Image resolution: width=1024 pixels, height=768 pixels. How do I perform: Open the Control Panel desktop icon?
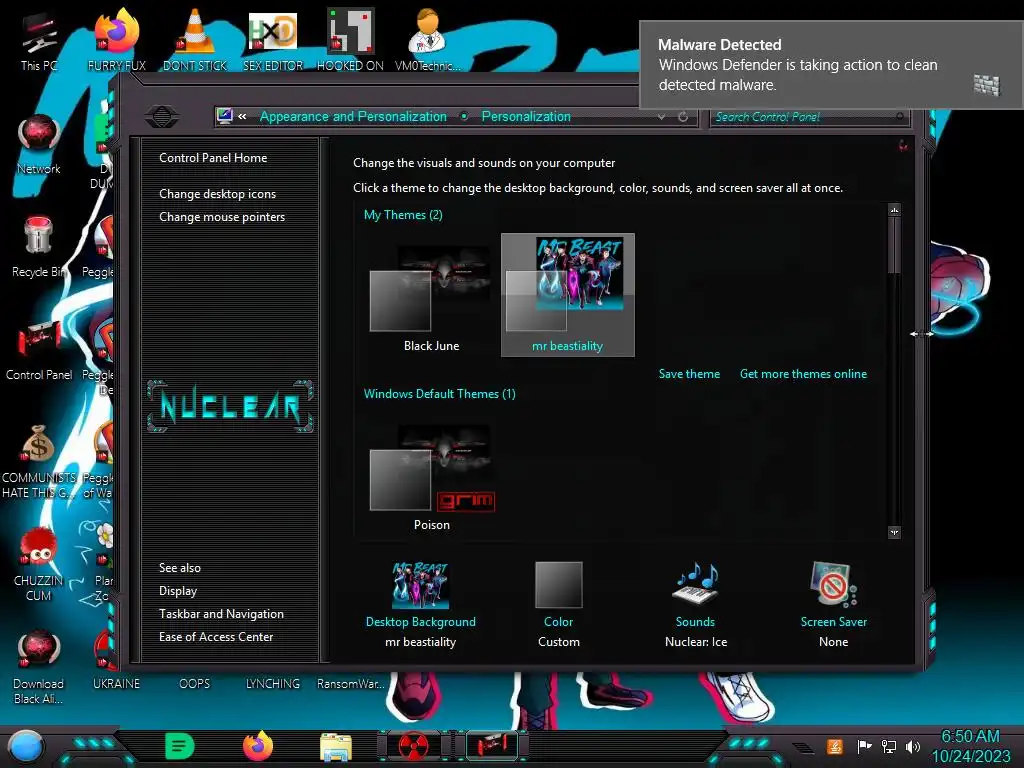tap(39, 350)
